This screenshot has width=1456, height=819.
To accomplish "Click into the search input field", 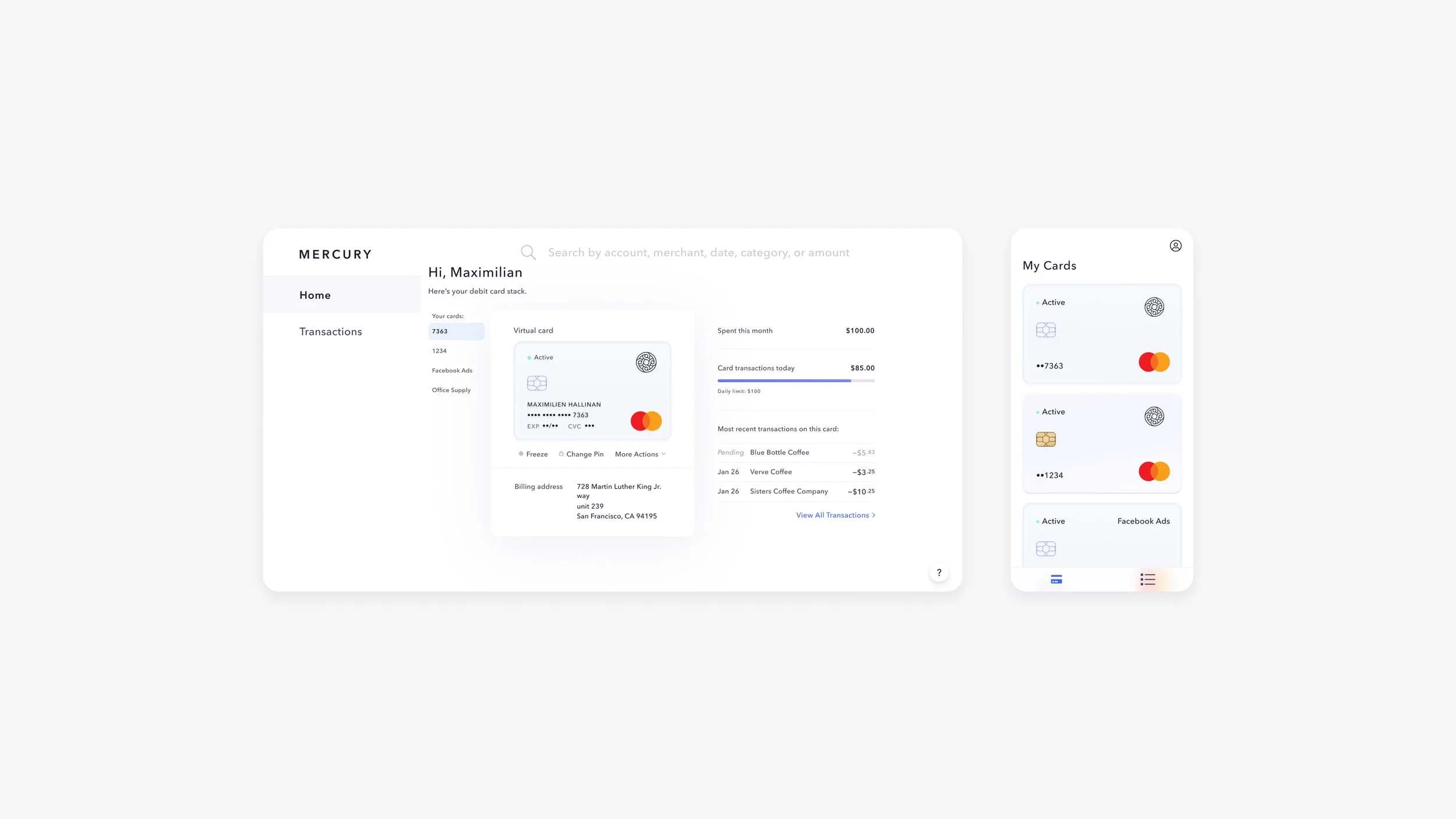I will coord(698,253).
